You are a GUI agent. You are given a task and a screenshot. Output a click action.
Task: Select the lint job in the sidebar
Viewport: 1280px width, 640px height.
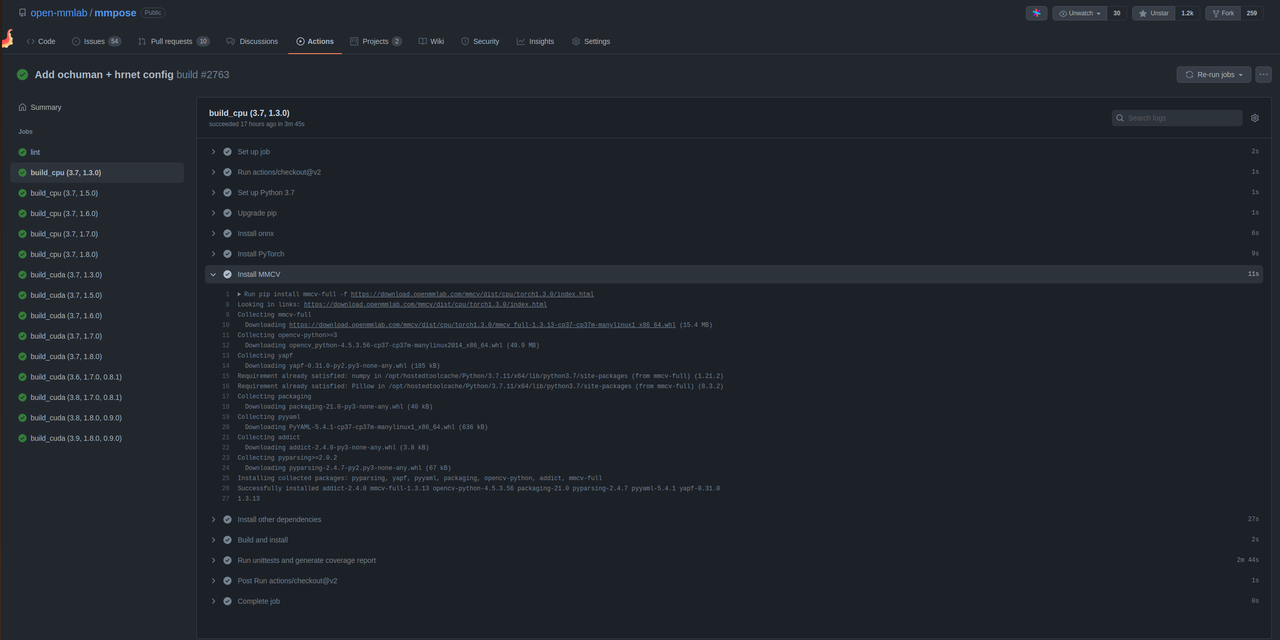coord(35,151)
